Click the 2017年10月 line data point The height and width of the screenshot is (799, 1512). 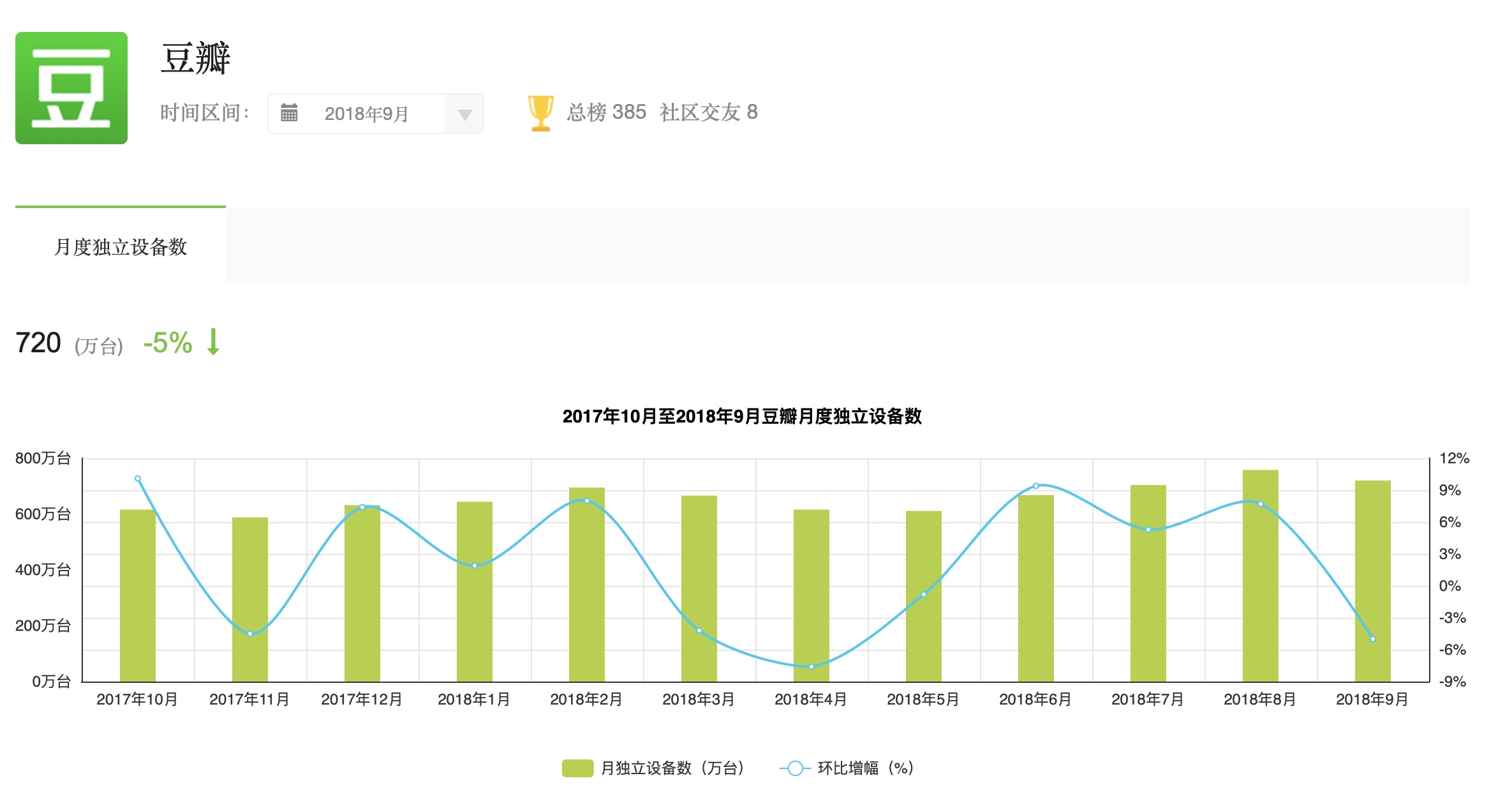pyautogui.click(x=138, y=479)
